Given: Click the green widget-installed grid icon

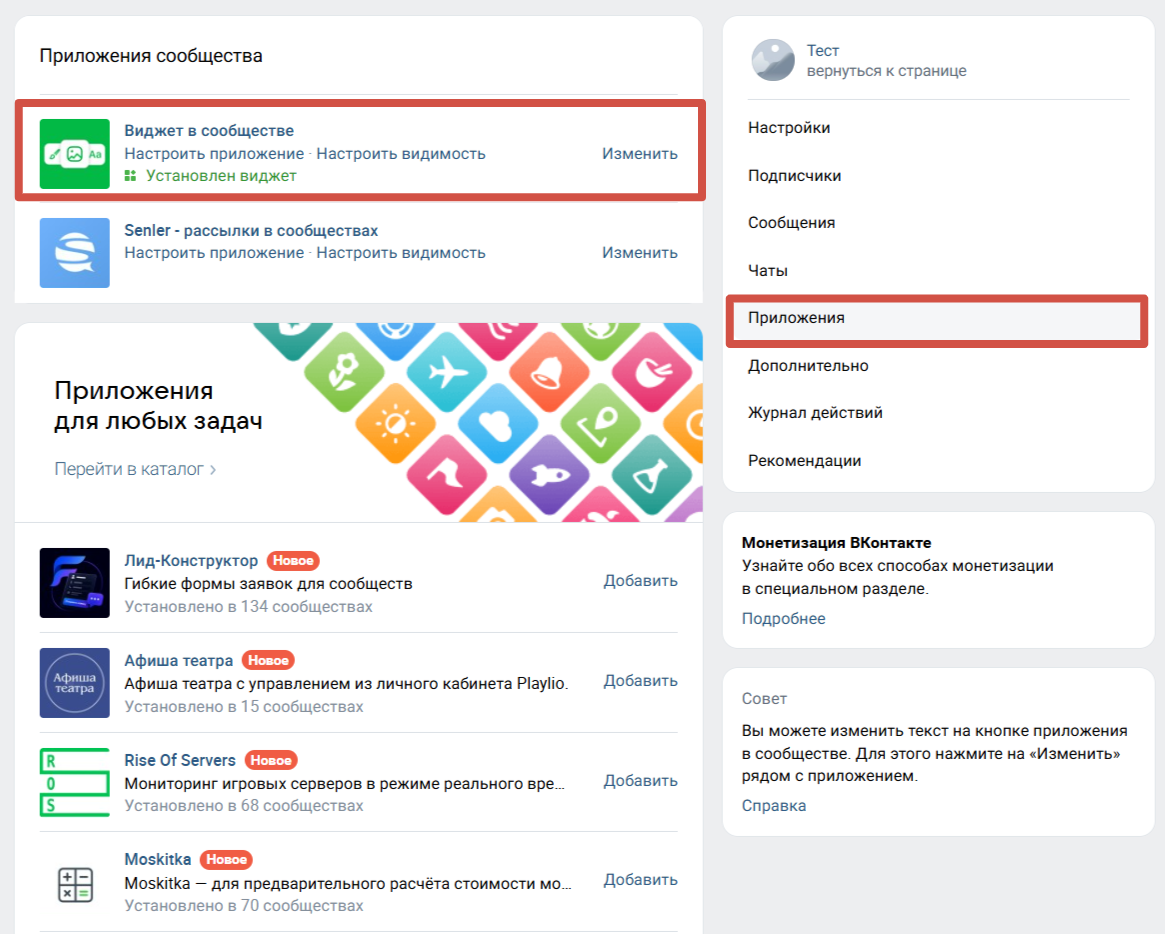Looking at the screenshot, I should [x=130, y=176].
